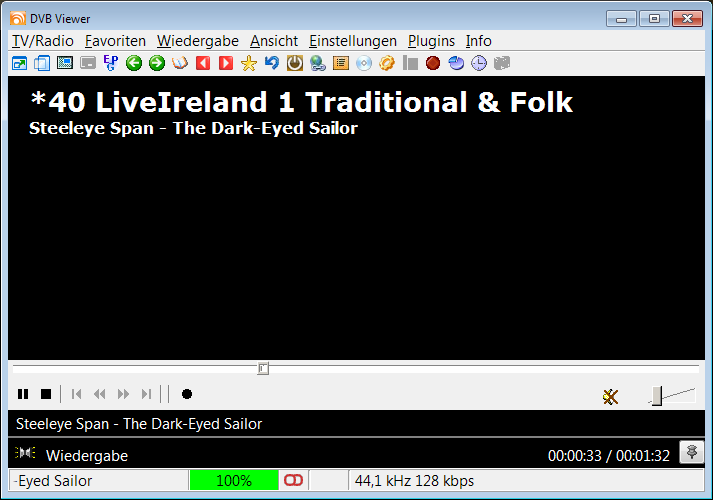Click the 00:00:33 / 00:01:32 time display
Image resolution: width=713 pixels, height=500 pixels.
pos(608,455)
